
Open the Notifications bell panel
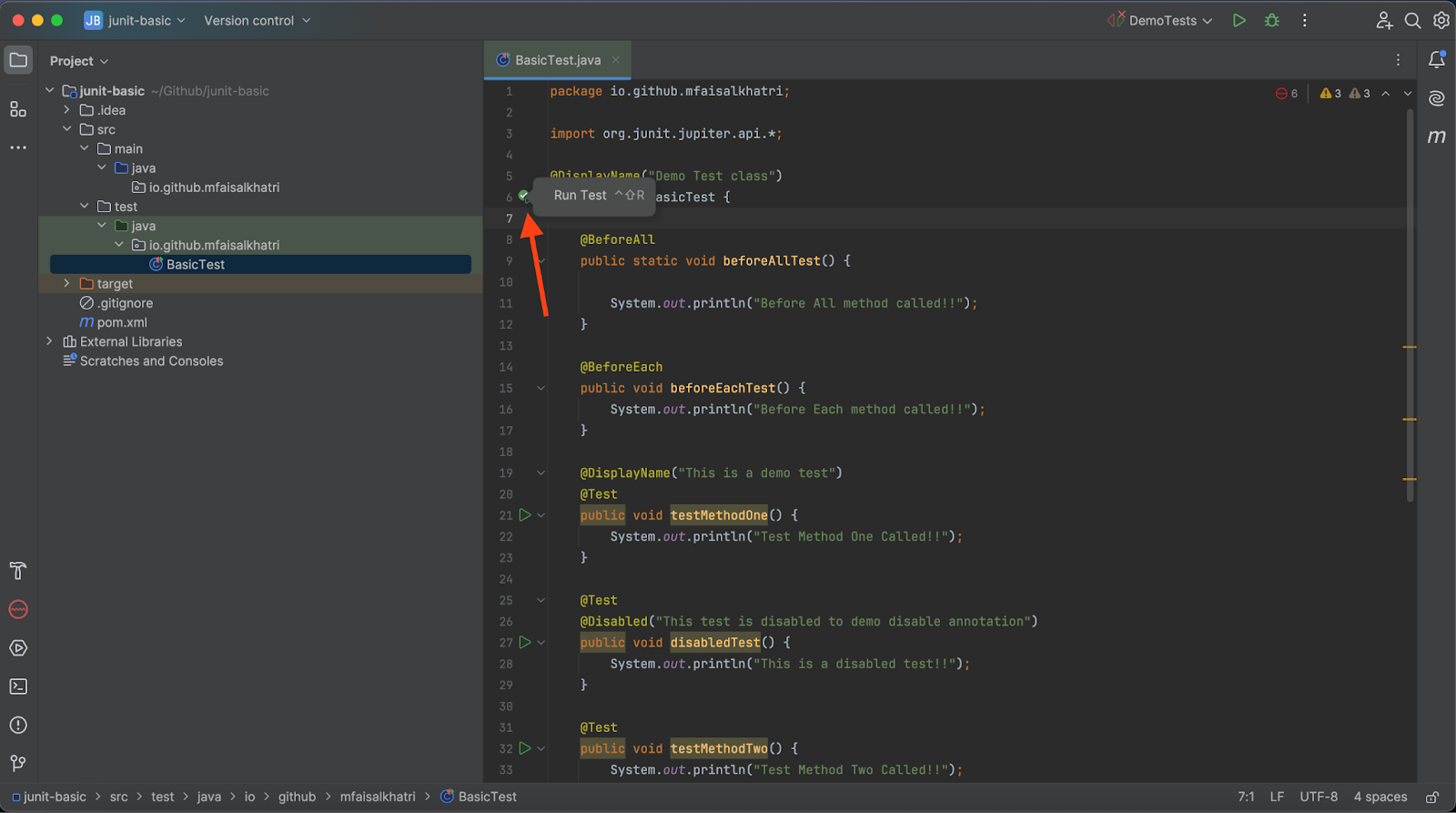pyautogui.click(x=1437, y=60)
